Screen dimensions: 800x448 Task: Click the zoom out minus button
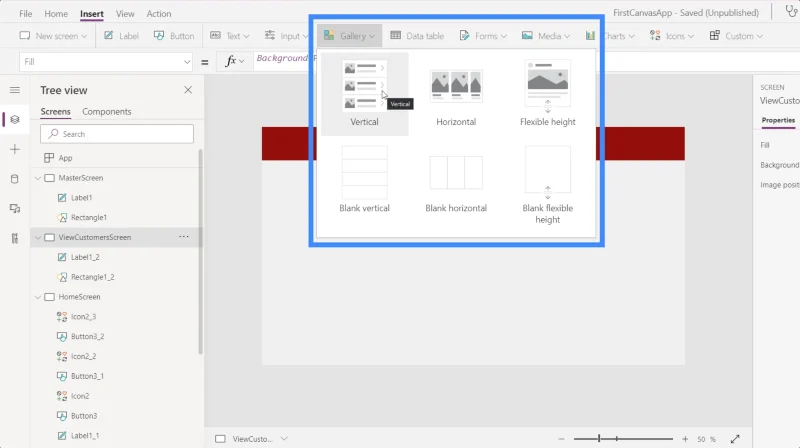point(561,439)
